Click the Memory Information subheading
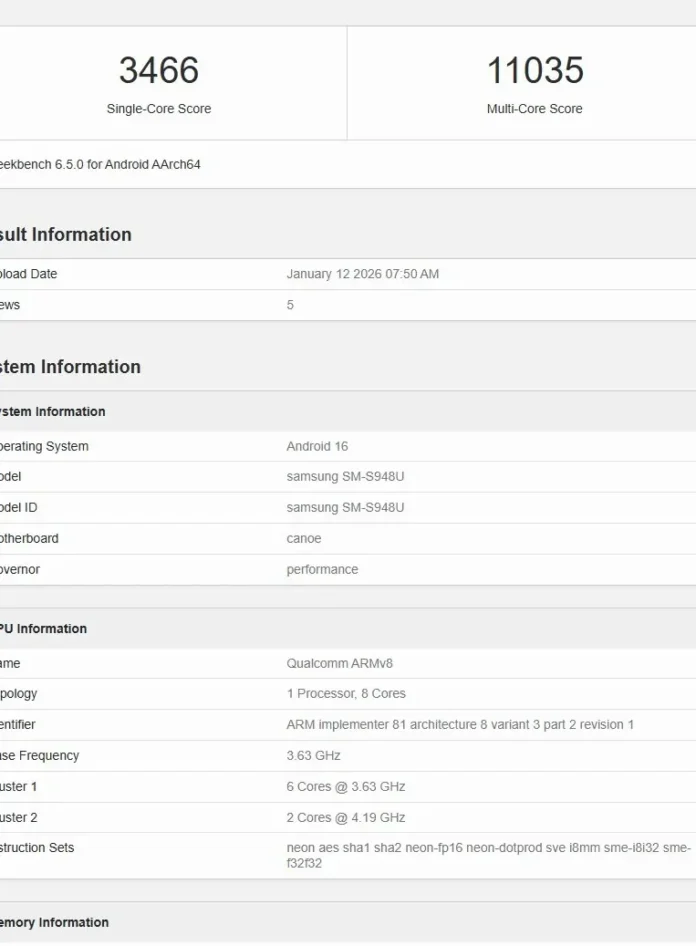 [54, 922]
